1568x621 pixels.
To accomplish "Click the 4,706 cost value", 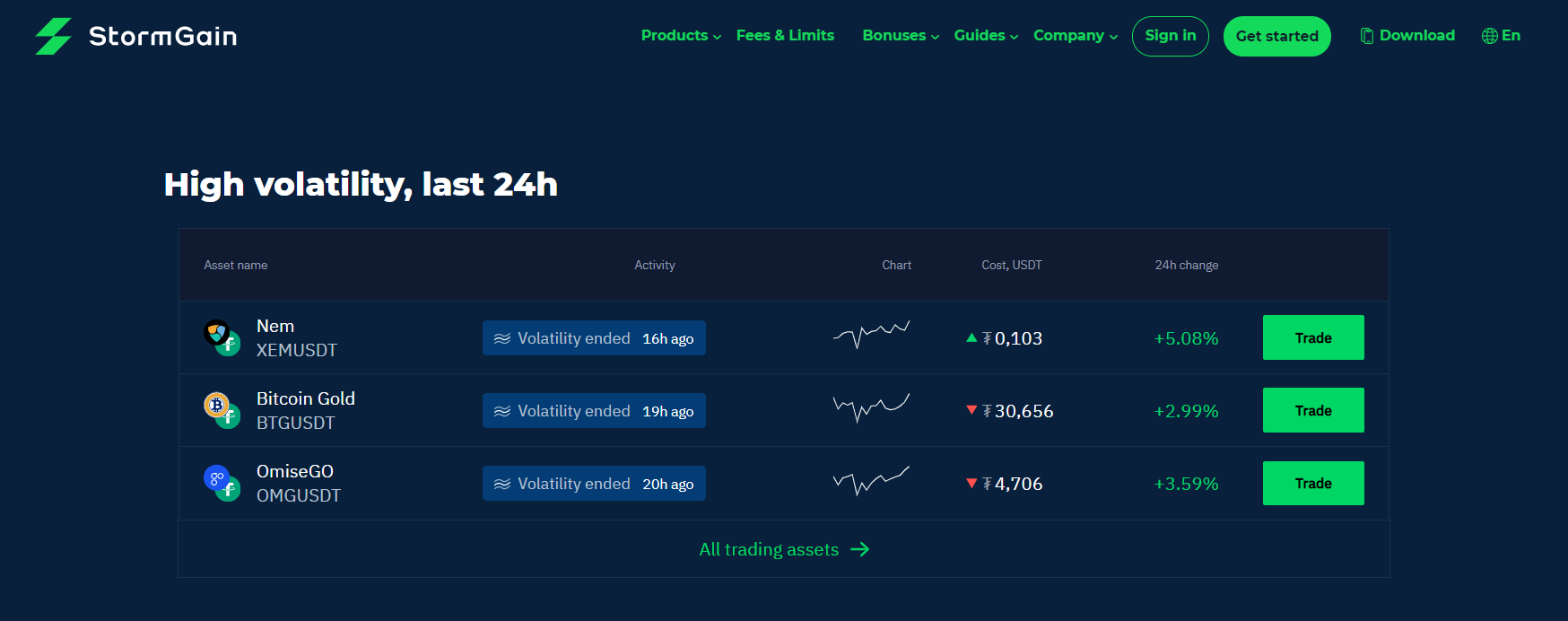I will pos(1019,484).
